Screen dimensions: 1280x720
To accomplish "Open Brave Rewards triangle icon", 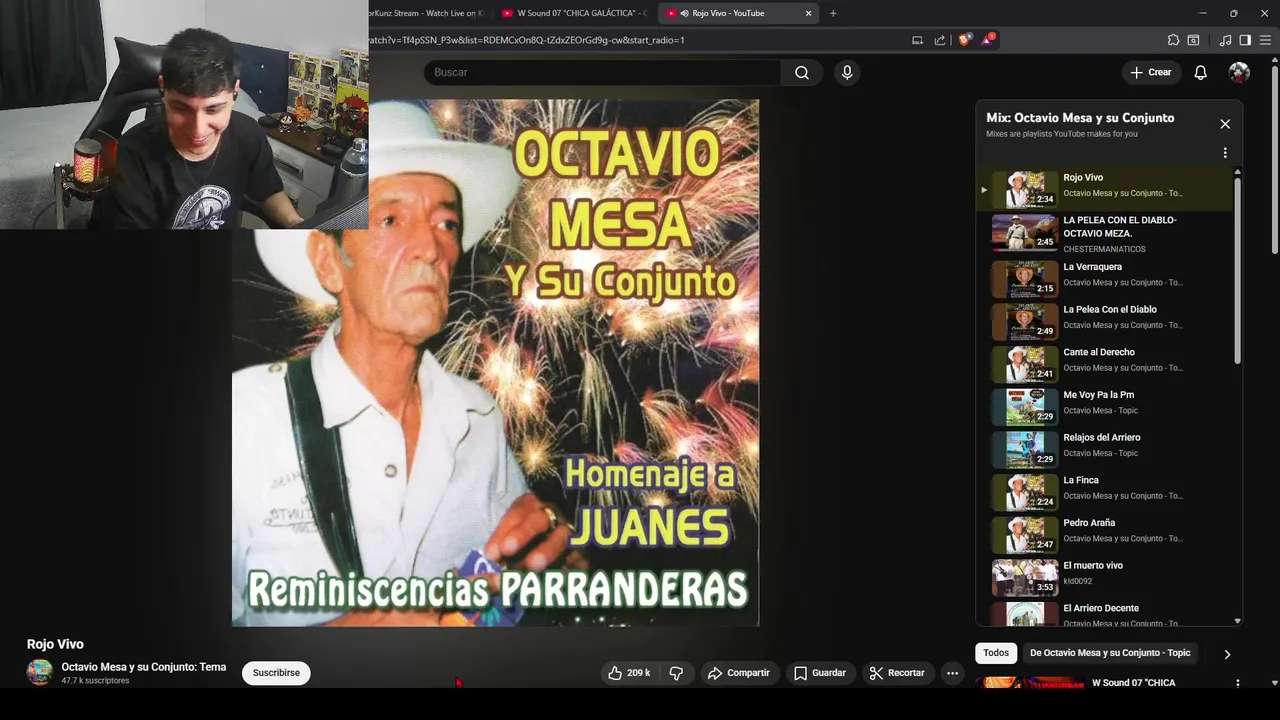I will coord(988,40).
